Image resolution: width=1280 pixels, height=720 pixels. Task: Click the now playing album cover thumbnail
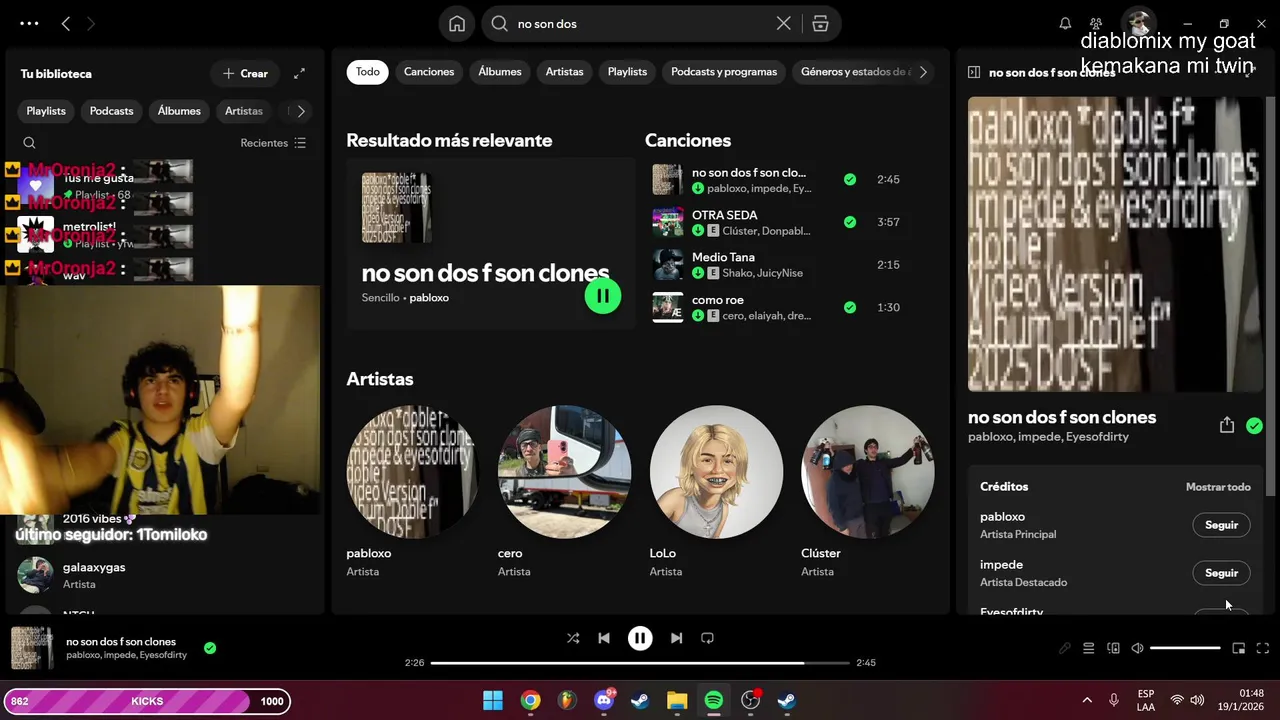(x=31, y=648)
